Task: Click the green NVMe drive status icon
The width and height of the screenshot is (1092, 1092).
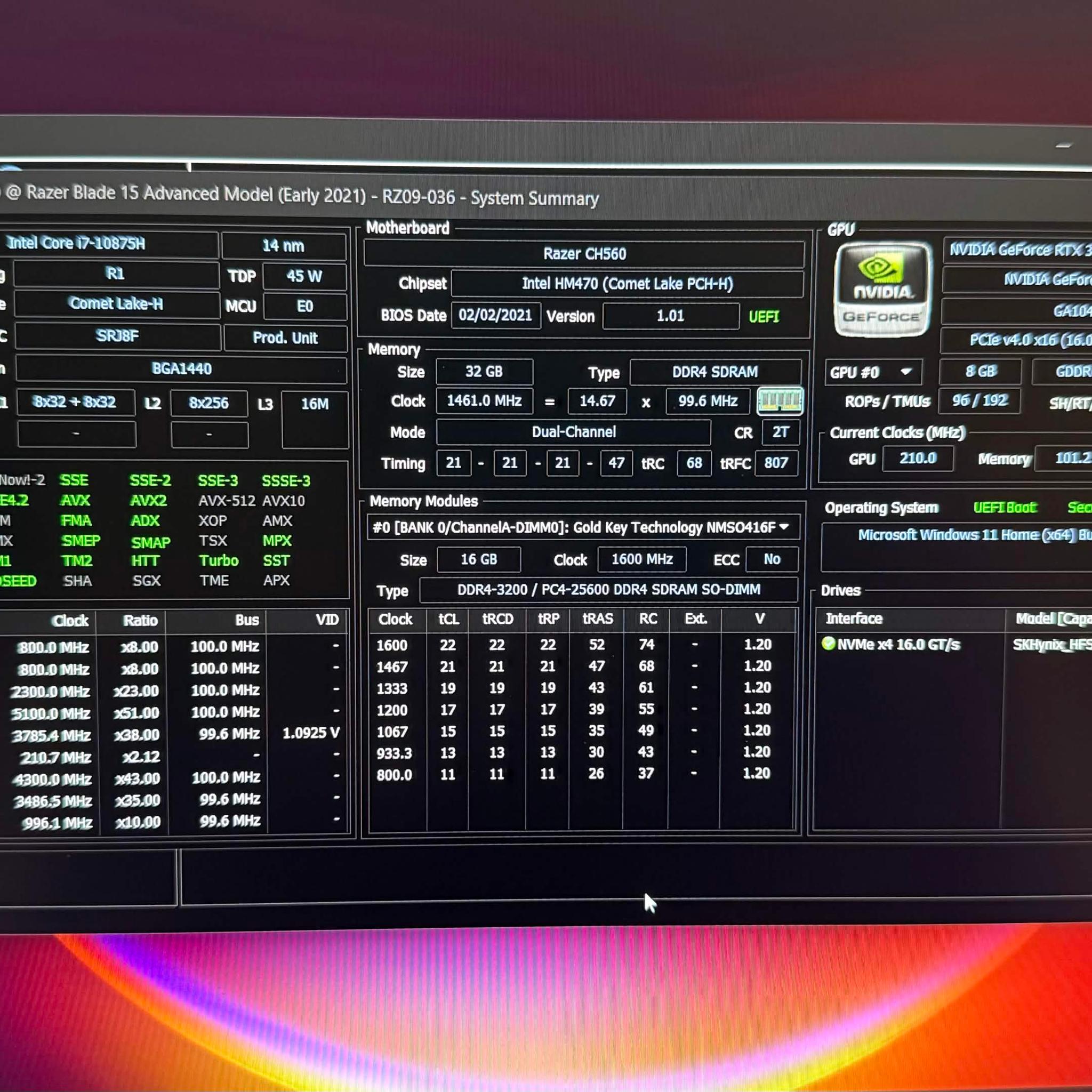Action: (x=828, y=643)
